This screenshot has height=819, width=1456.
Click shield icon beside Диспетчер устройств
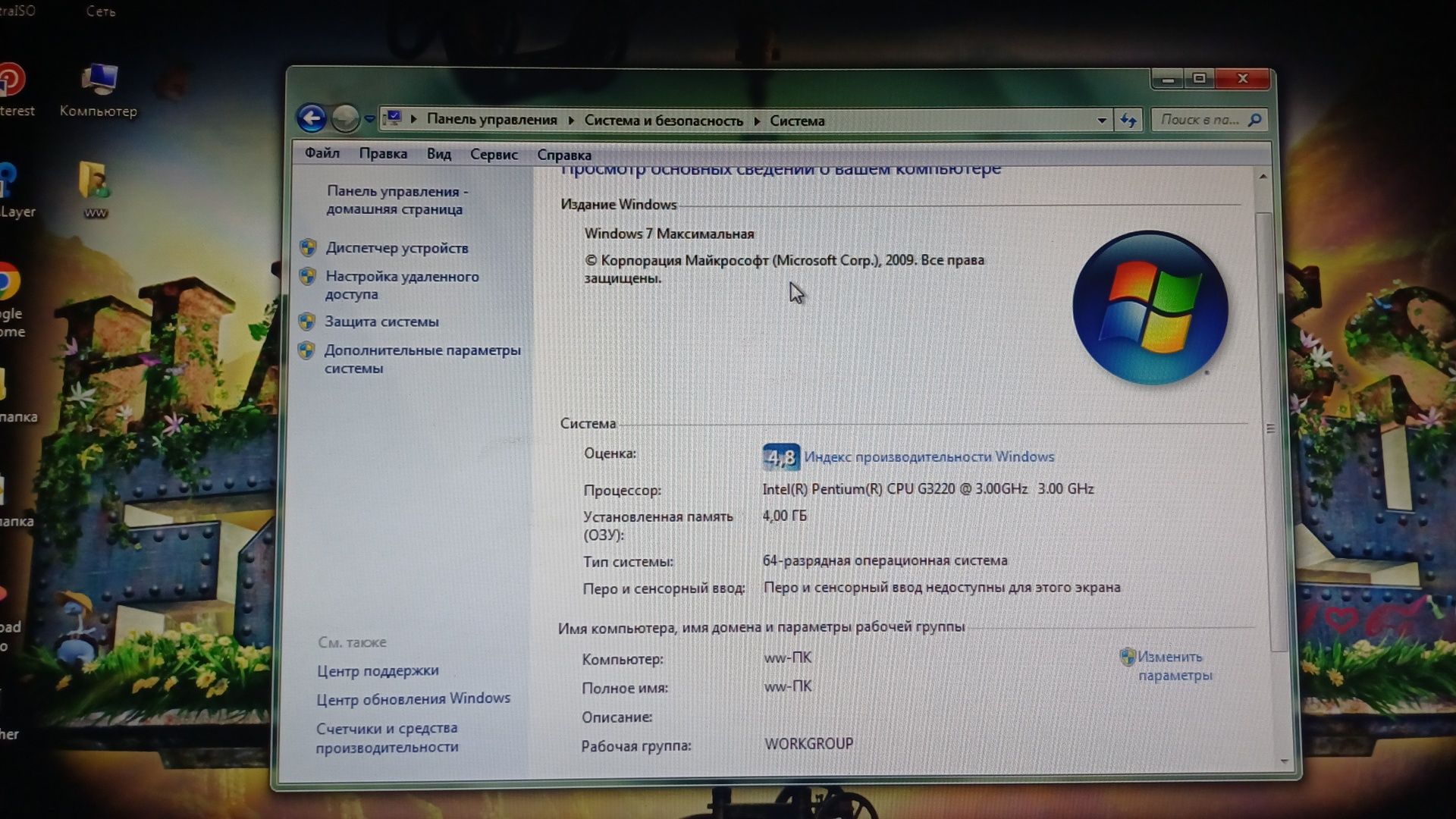point(307,247)
